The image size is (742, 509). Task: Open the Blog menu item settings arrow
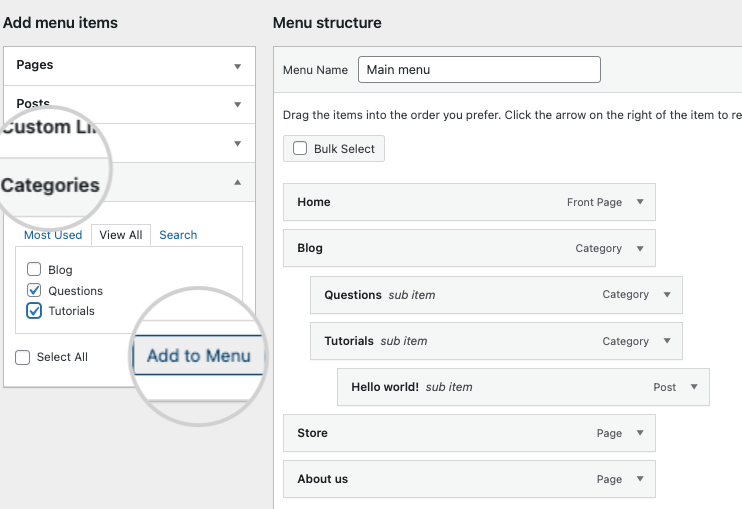(640, 248)
